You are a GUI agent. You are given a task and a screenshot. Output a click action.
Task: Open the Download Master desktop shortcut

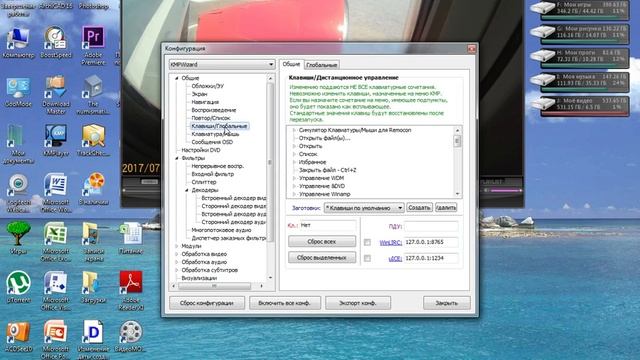pos(56,95)
